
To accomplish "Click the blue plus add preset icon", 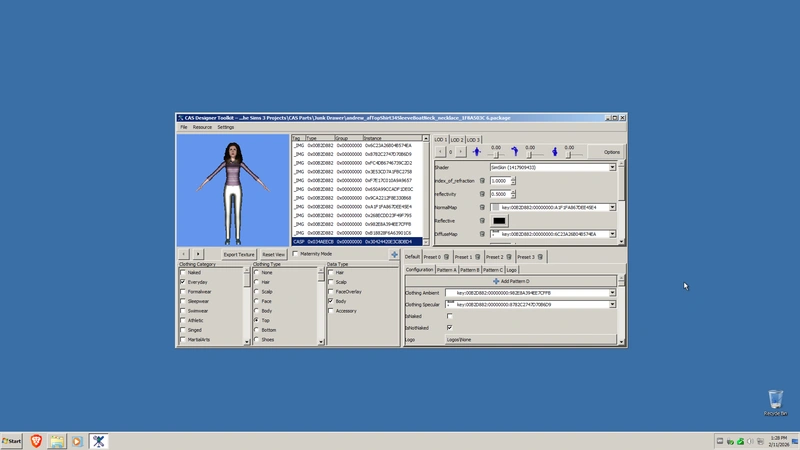I will [x=394, y=255].
